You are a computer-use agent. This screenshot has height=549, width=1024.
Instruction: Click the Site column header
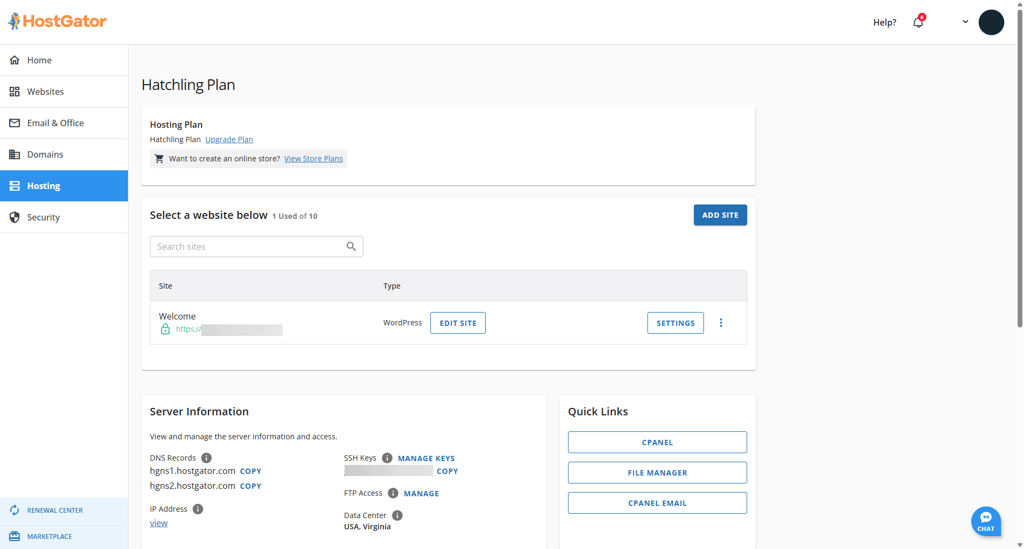click(x=165, y=286)
